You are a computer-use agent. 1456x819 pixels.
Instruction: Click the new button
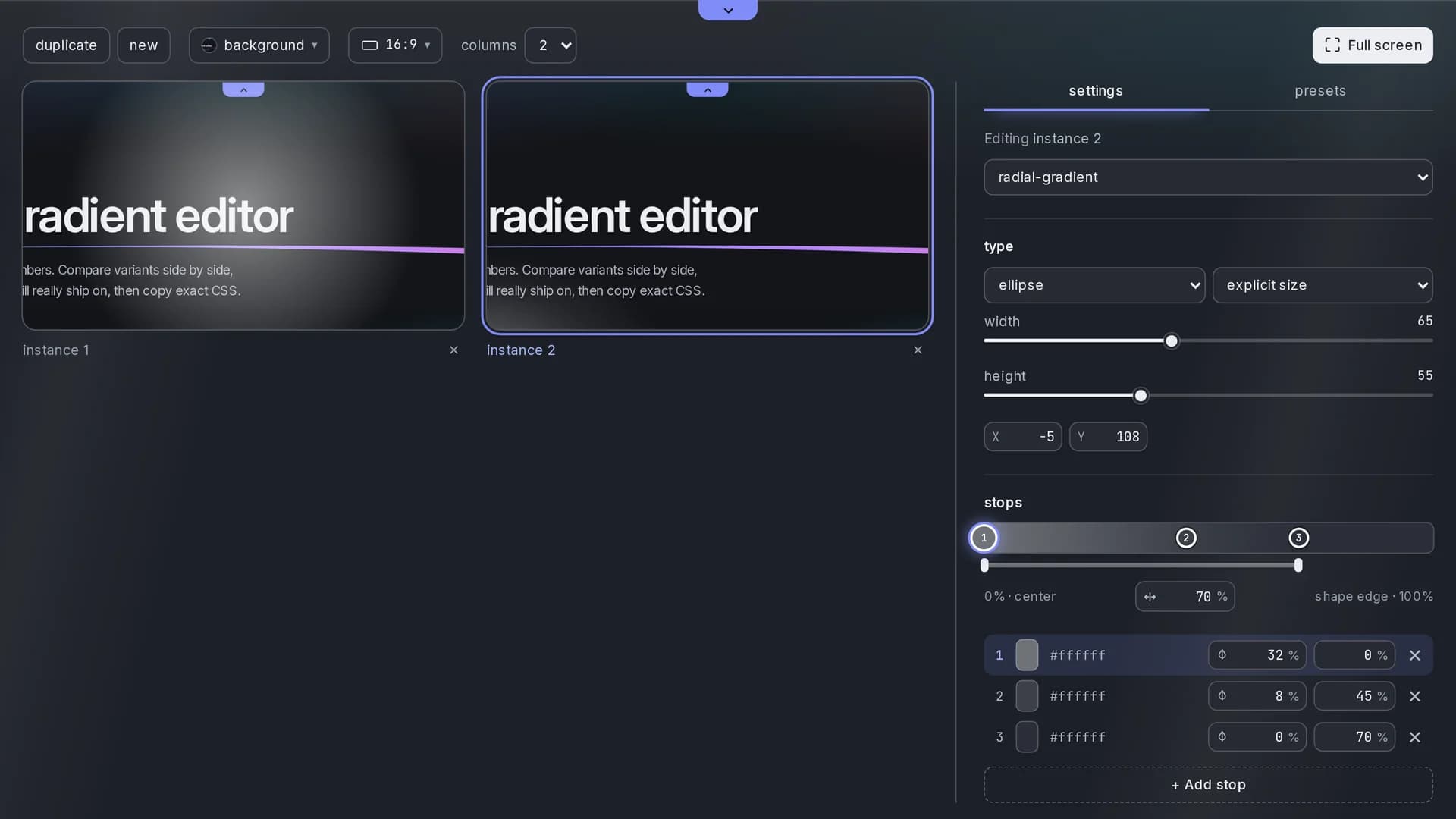click(x=143, y=45)
